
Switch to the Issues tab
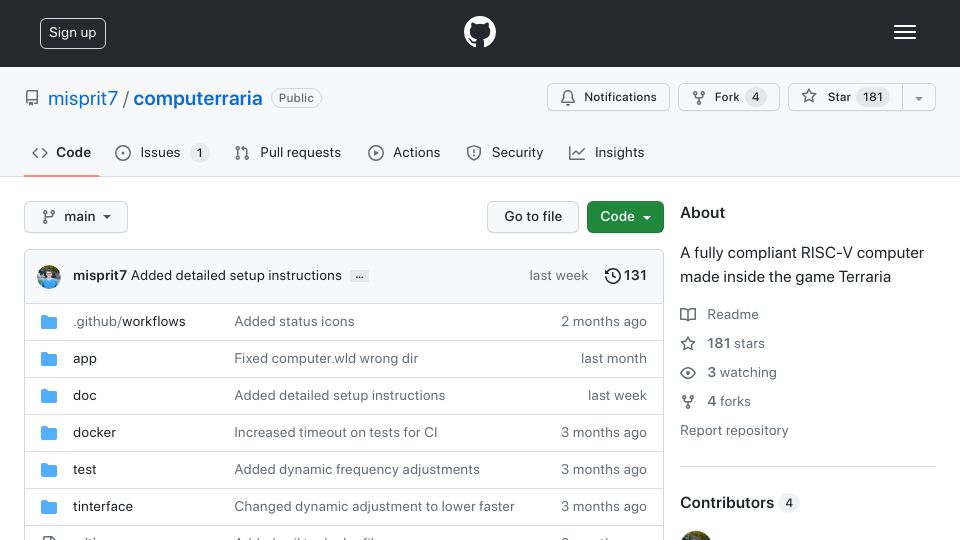click(162, 152)
